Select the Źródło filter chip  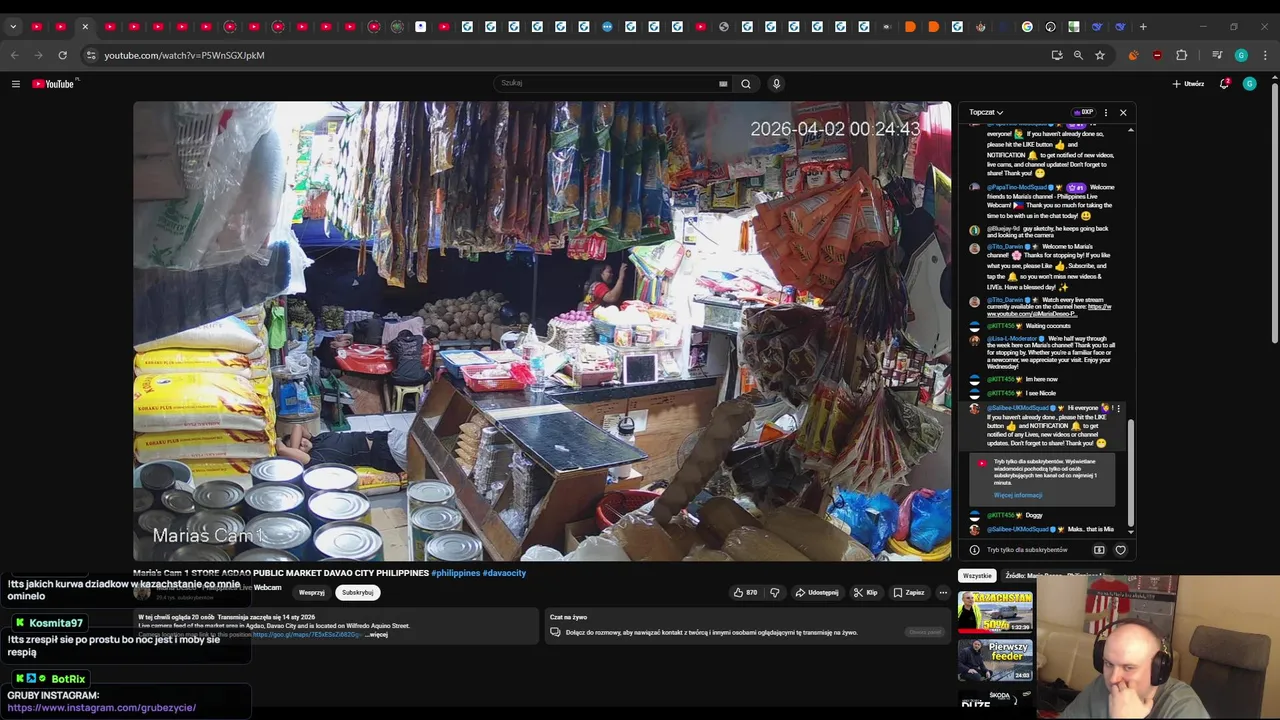(1053, 576)
